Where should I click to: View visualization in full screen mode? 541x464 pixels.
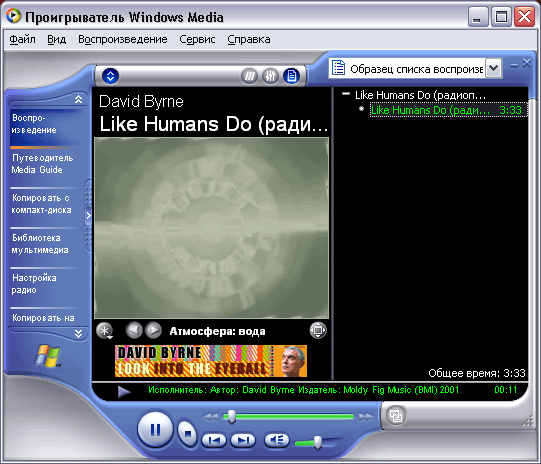(318, 330)
